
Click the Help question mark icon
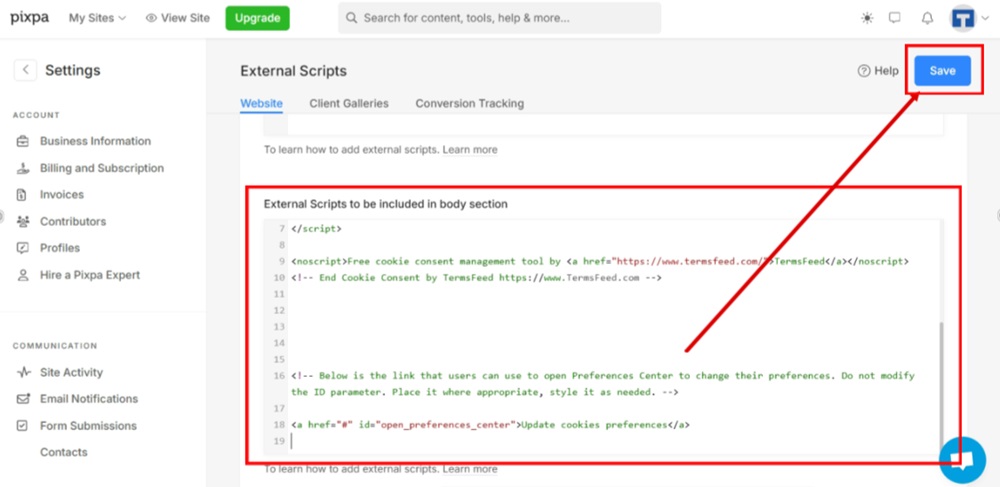[x=864, y=71]
